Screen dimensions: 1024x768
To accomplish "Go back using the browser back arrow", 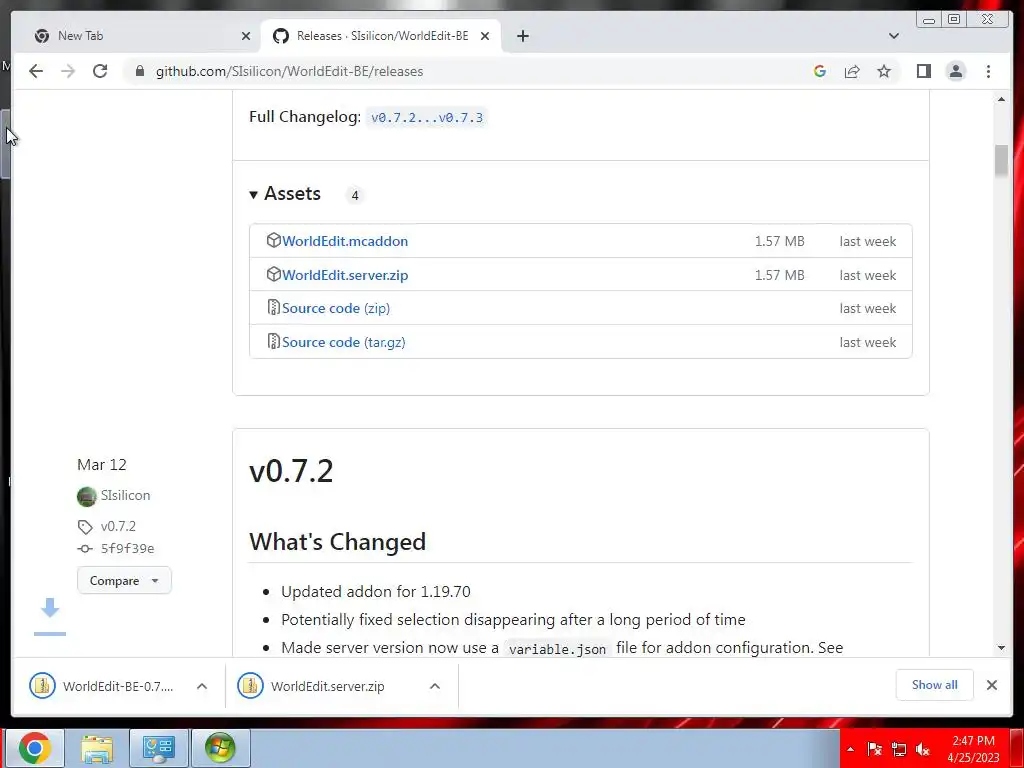I will click(36, 71).
